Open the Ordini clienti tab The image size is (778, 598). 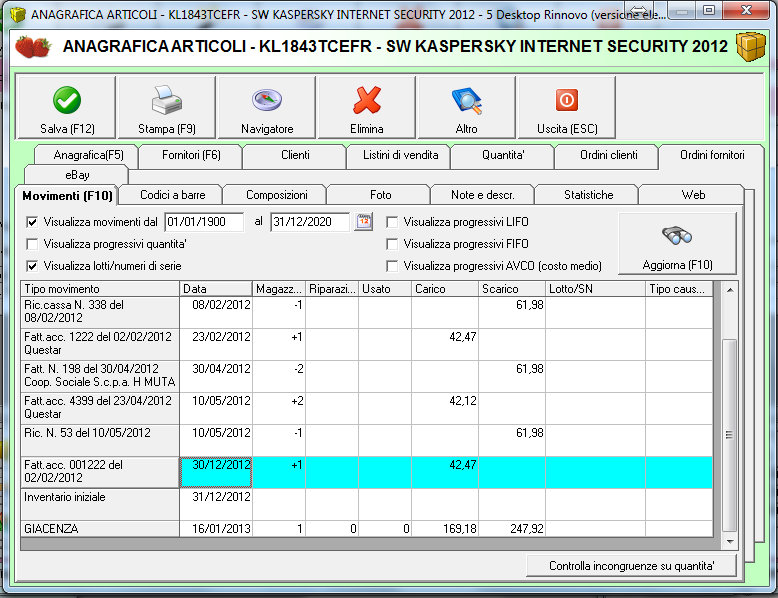pos(608,155)
